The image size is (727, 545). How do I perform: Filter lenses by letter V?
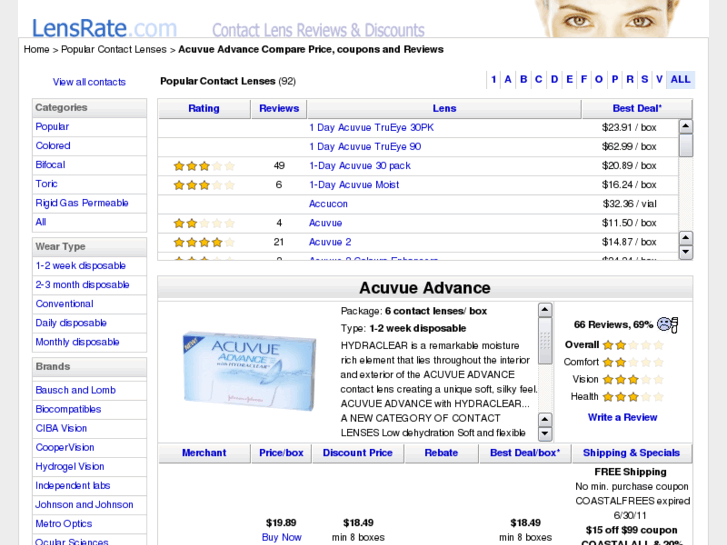coord(659,79)
